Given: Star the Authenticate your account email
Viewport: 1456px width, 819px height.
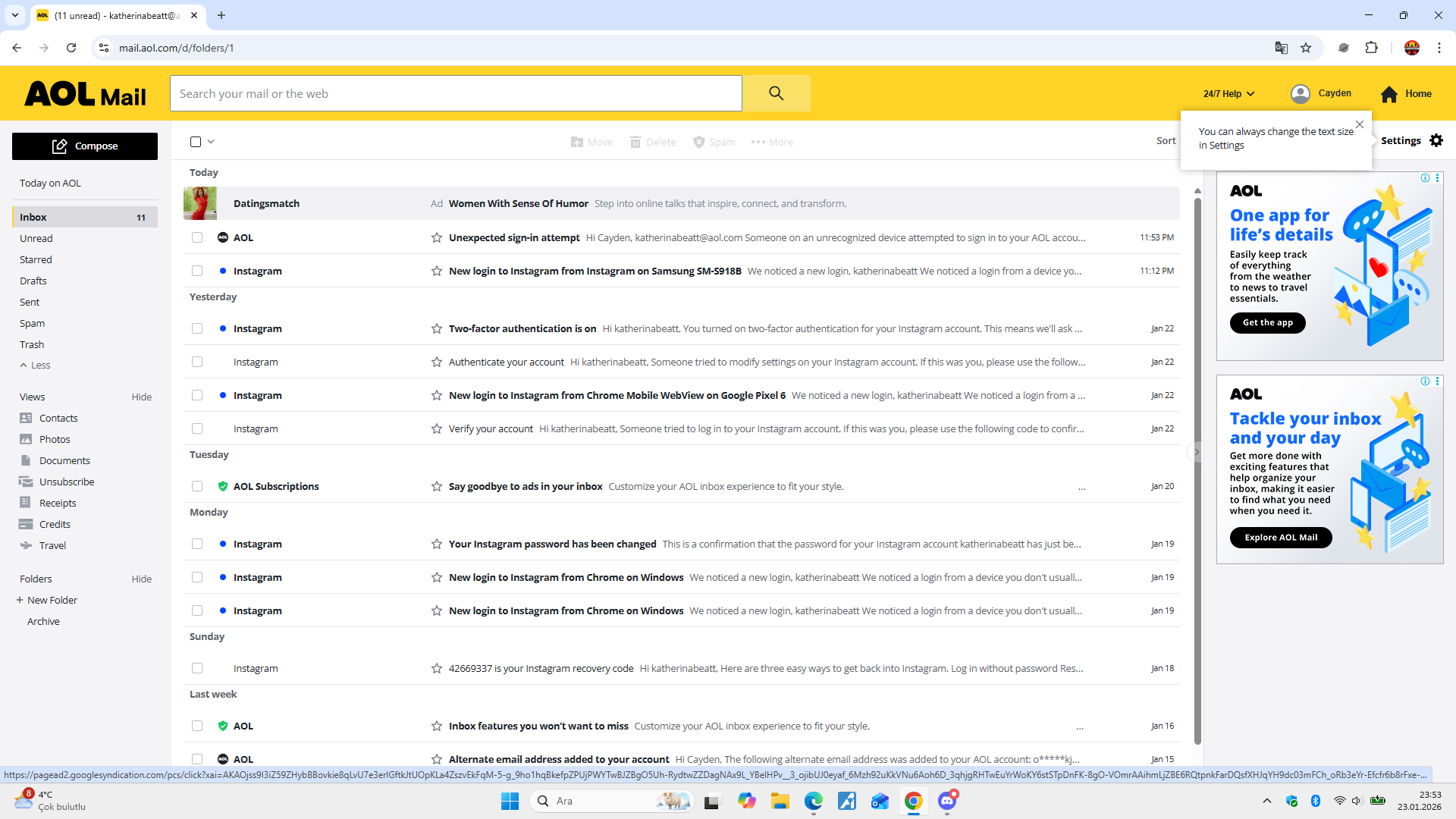Looking at the screenshot, I should (x=437, y=362).
